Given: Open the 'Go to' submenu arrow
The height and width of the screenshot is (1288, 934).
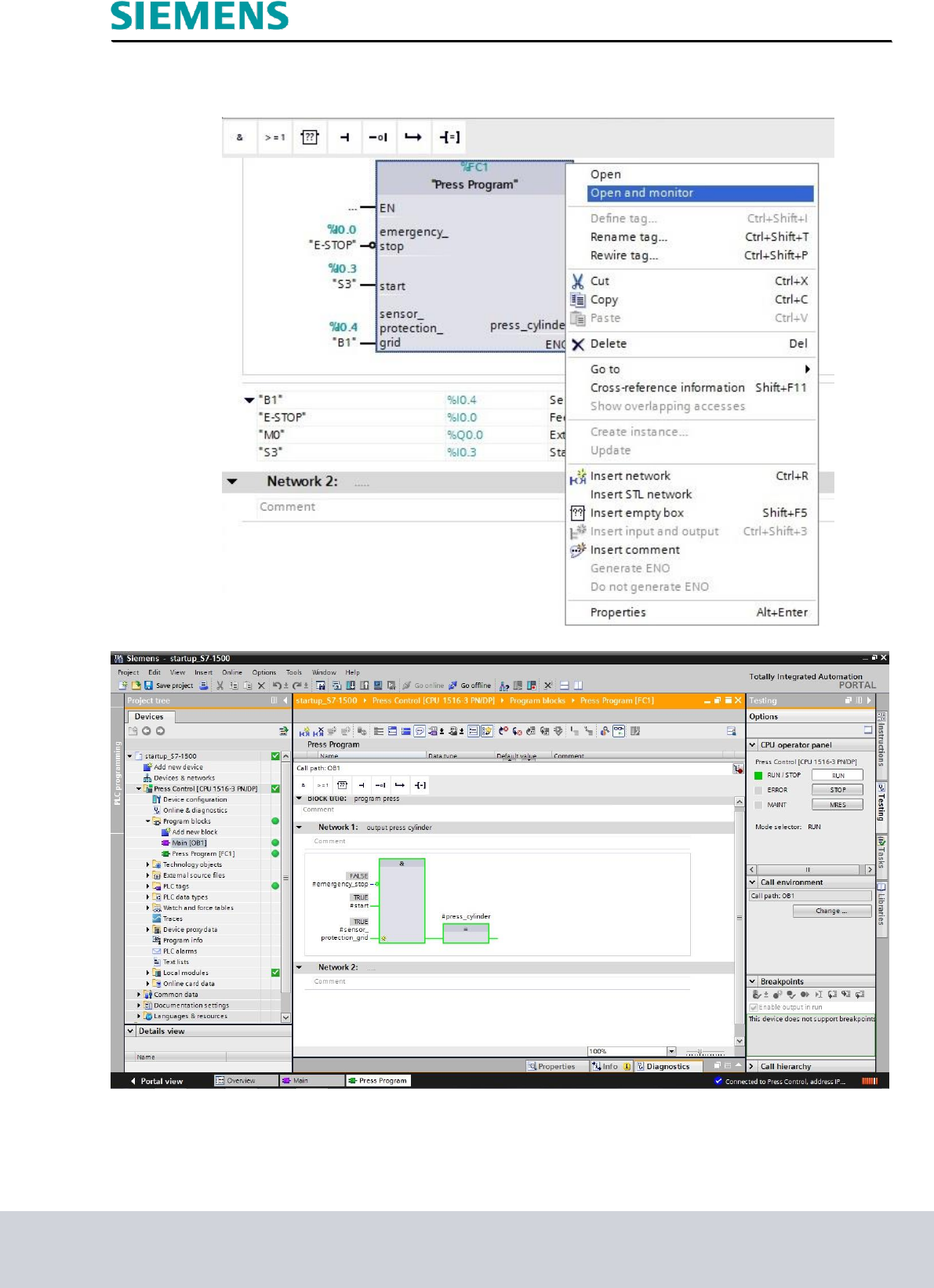Looking at the screenshot, I should click(807, 369).
